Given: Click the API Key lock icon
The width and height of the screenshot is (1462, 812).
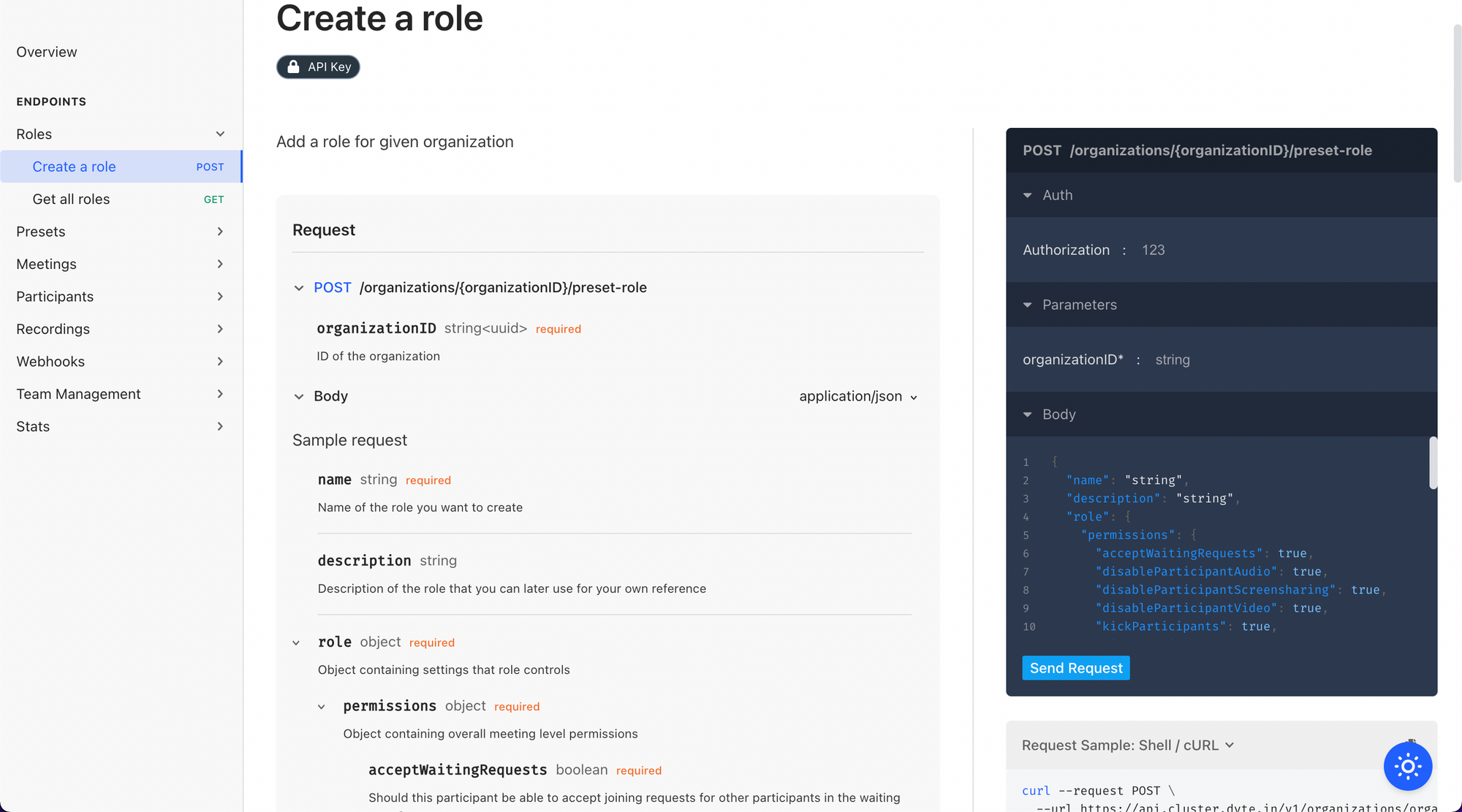Looking at the screenshot, I should [x=294, y=66].
